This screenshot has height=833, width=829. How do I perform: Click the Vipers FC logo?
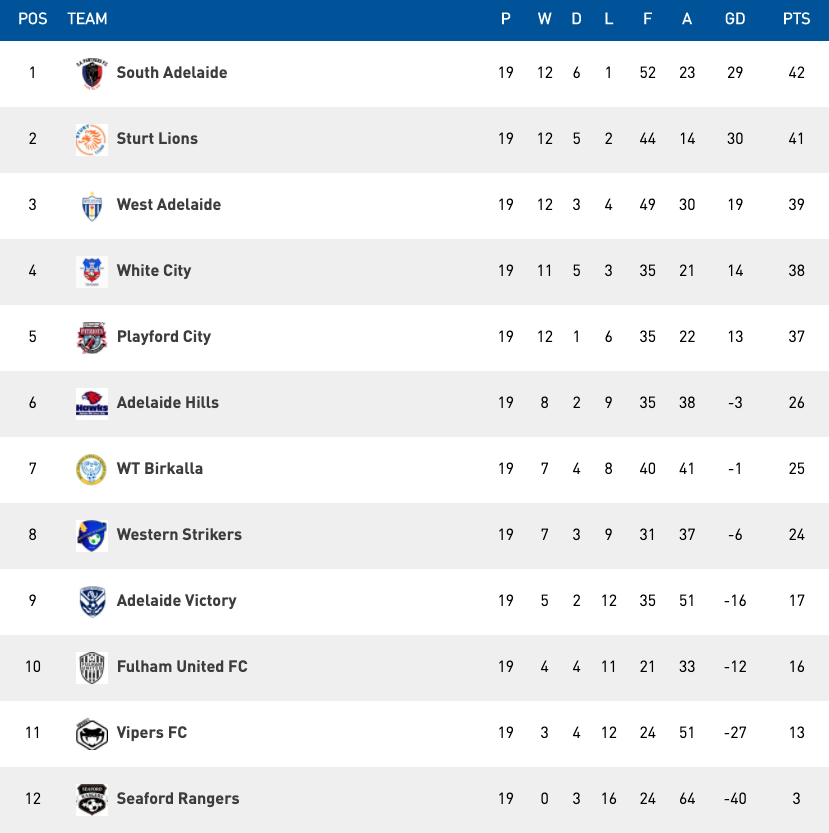click(x=91, y=733)
